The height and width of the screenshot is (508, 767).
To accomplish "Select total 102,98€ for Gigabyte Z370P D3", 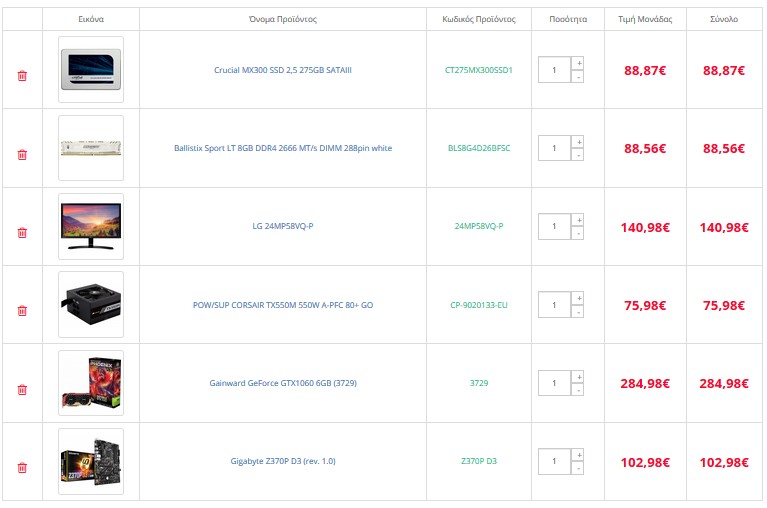I will click(x=724, y=463).
